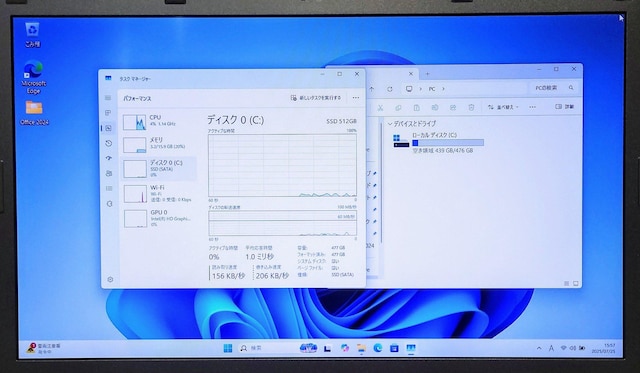
Task: Open Windows Start menu
Action: point(228,348)
